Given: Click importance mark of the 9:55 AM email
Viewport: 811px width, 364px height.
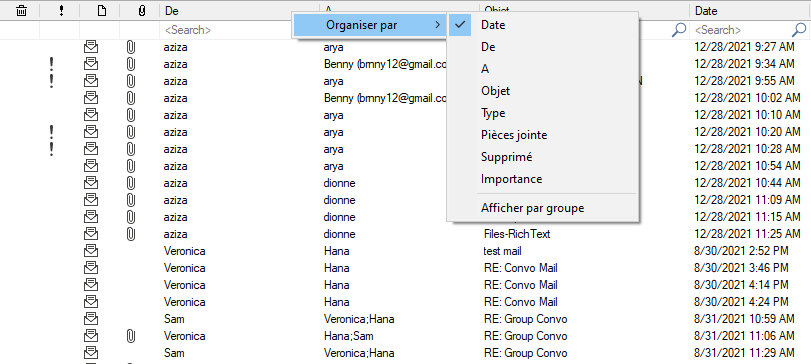Looking at the screenshot, I should coord(51,82).
